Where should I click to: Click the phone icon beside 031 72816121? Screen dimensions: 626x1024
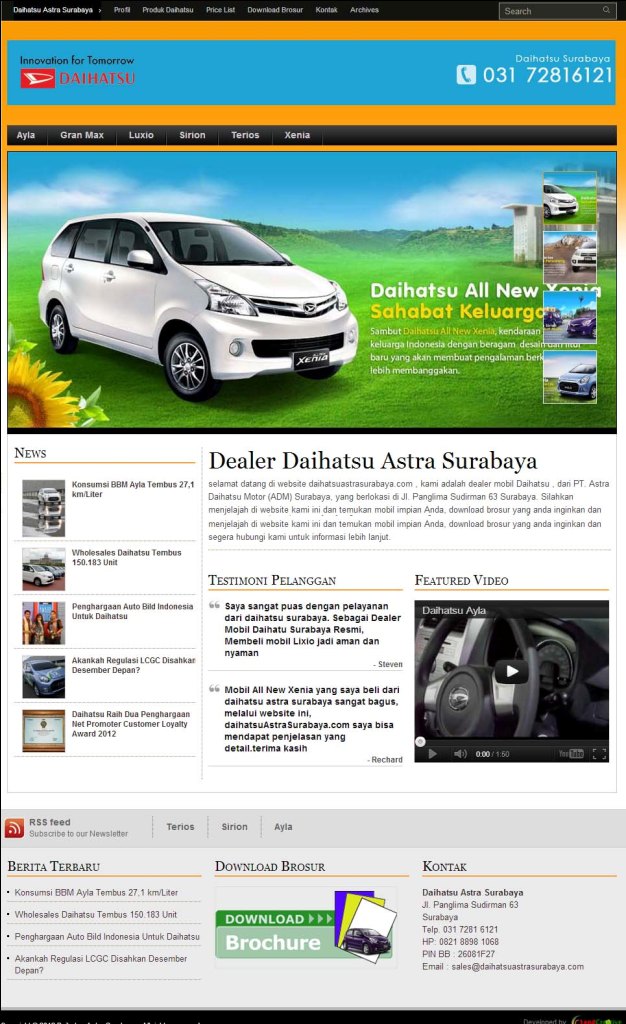[466, 75]
